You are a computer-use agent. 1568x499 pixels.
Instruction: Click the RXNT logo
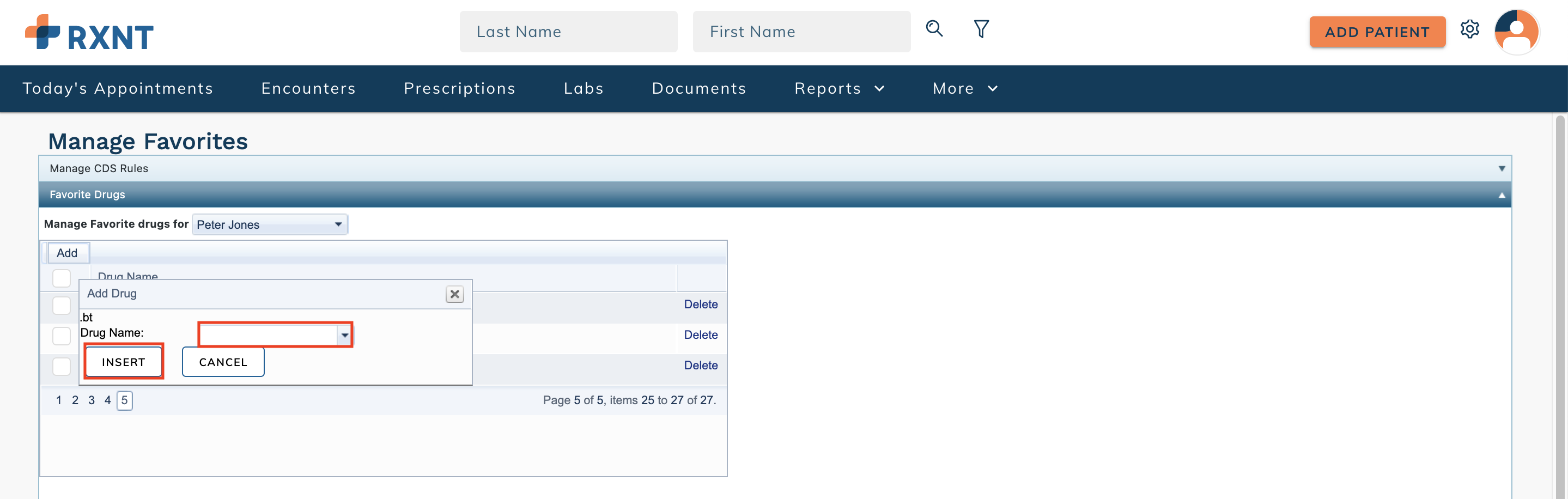(89, 33)
